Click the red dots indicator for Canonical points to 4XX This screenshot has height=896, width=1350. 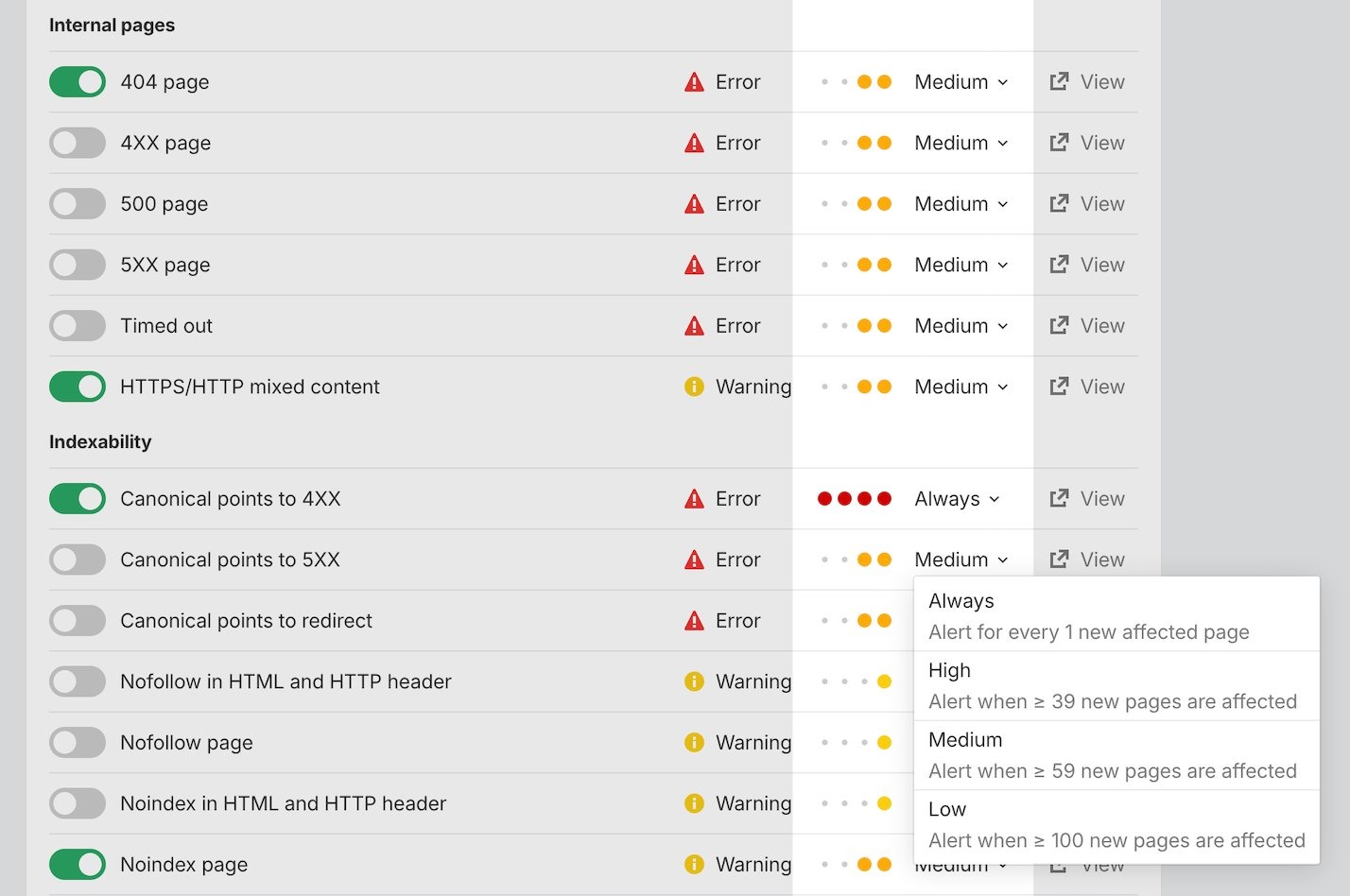(x=854, y=499)
